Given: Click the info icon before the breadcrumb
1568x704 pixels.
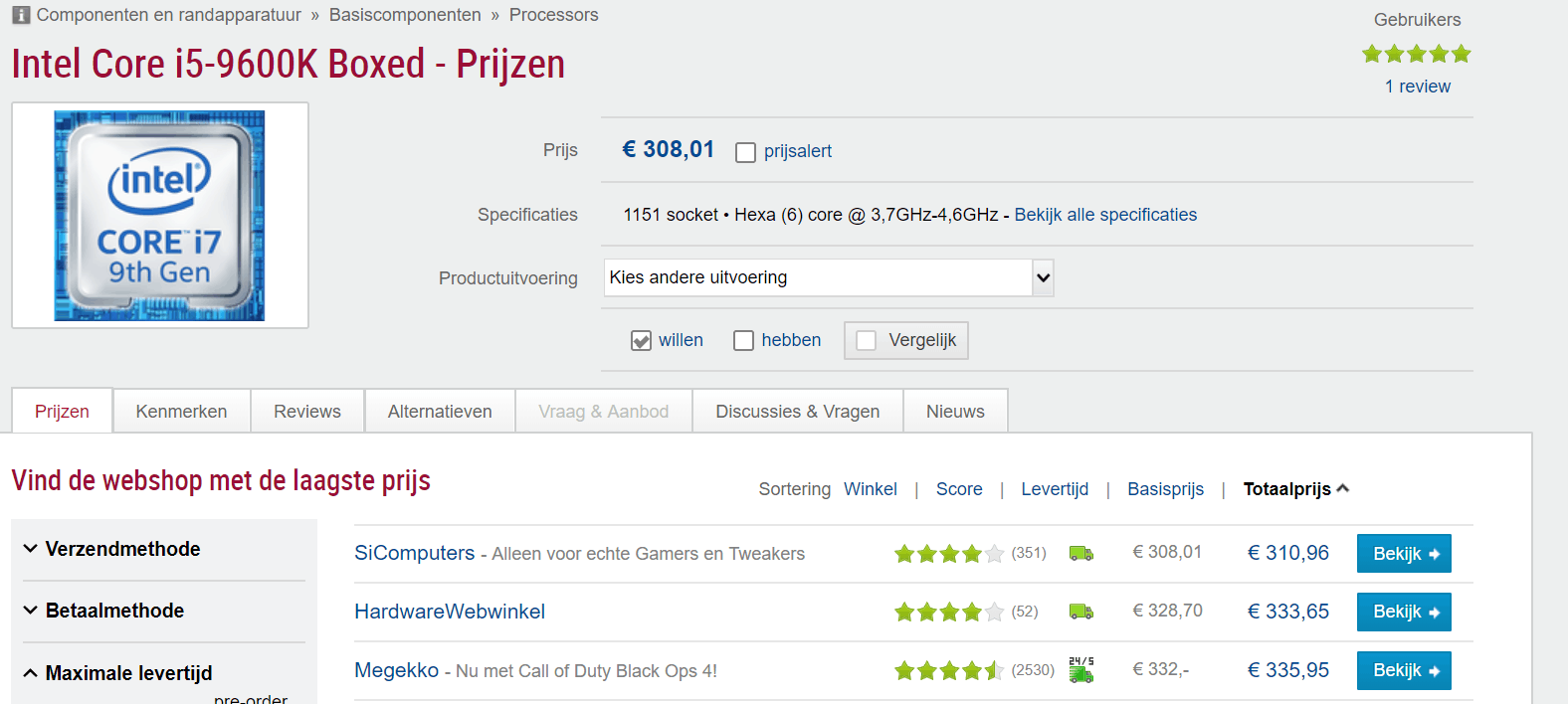Looking at the screenshot, I should 21,15.
